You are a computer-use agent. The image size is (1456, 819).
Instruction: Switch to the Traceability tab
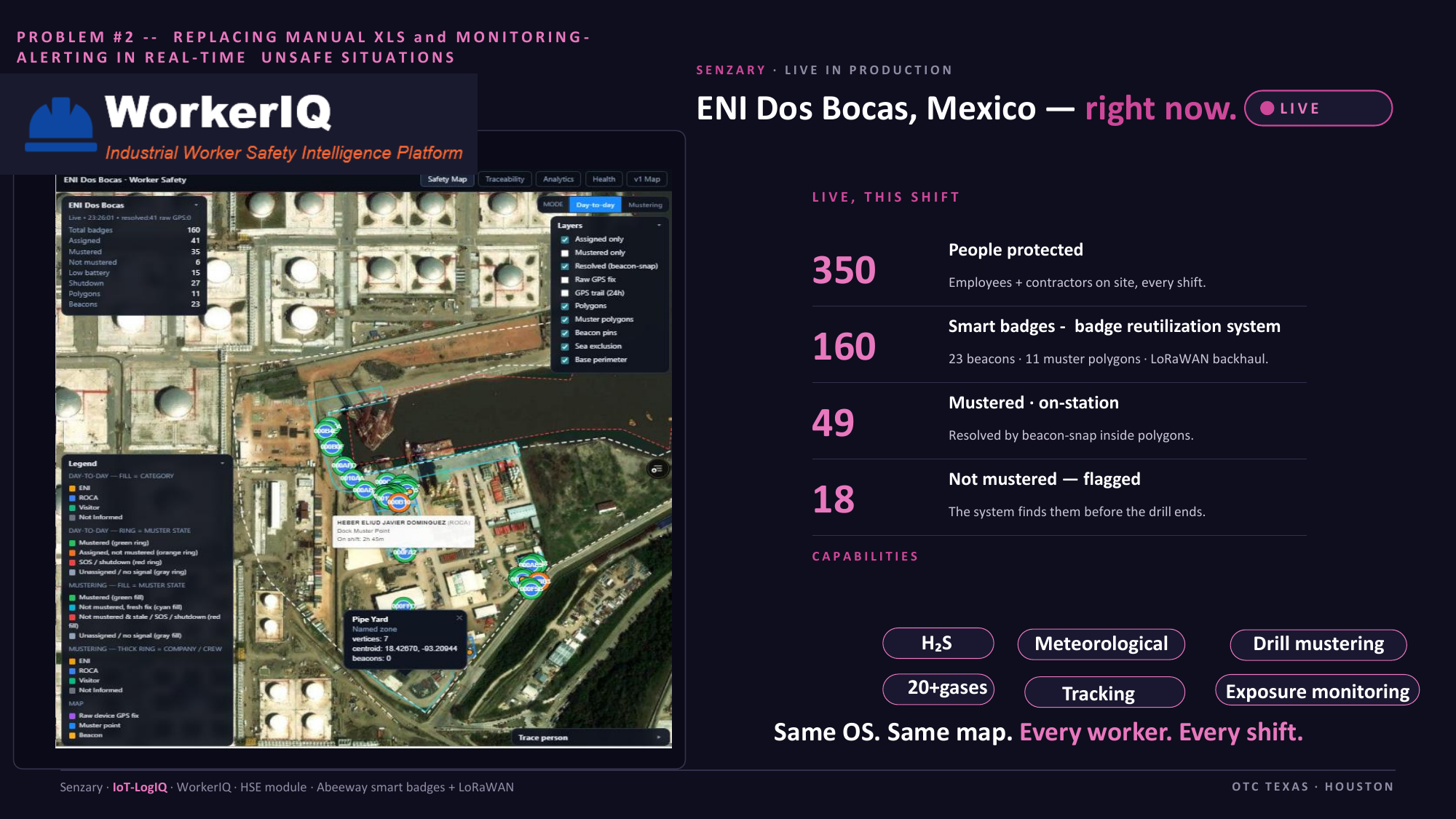505,179
